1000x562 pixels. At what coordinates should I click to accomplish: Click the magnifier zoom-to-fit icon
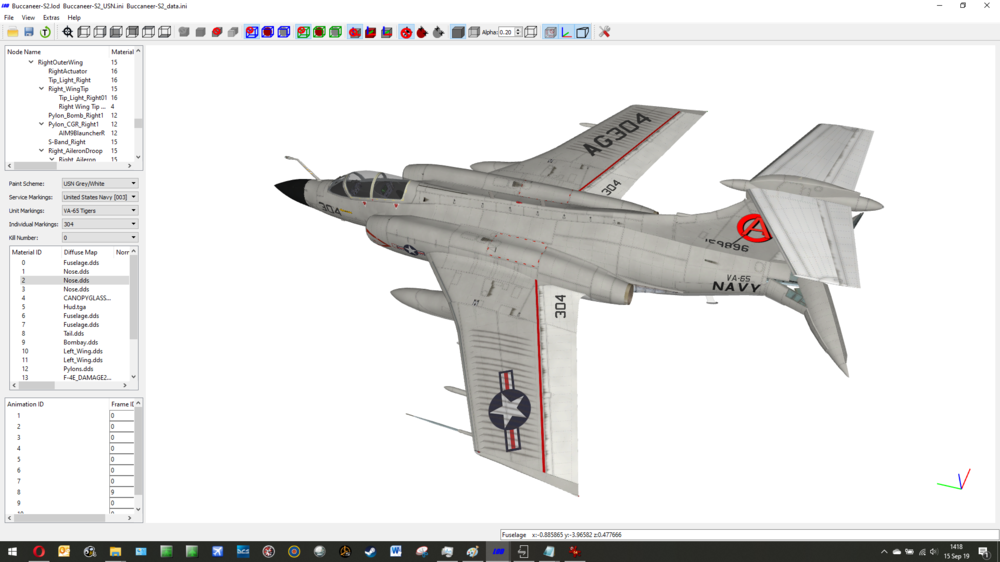(x=68, y=32)
